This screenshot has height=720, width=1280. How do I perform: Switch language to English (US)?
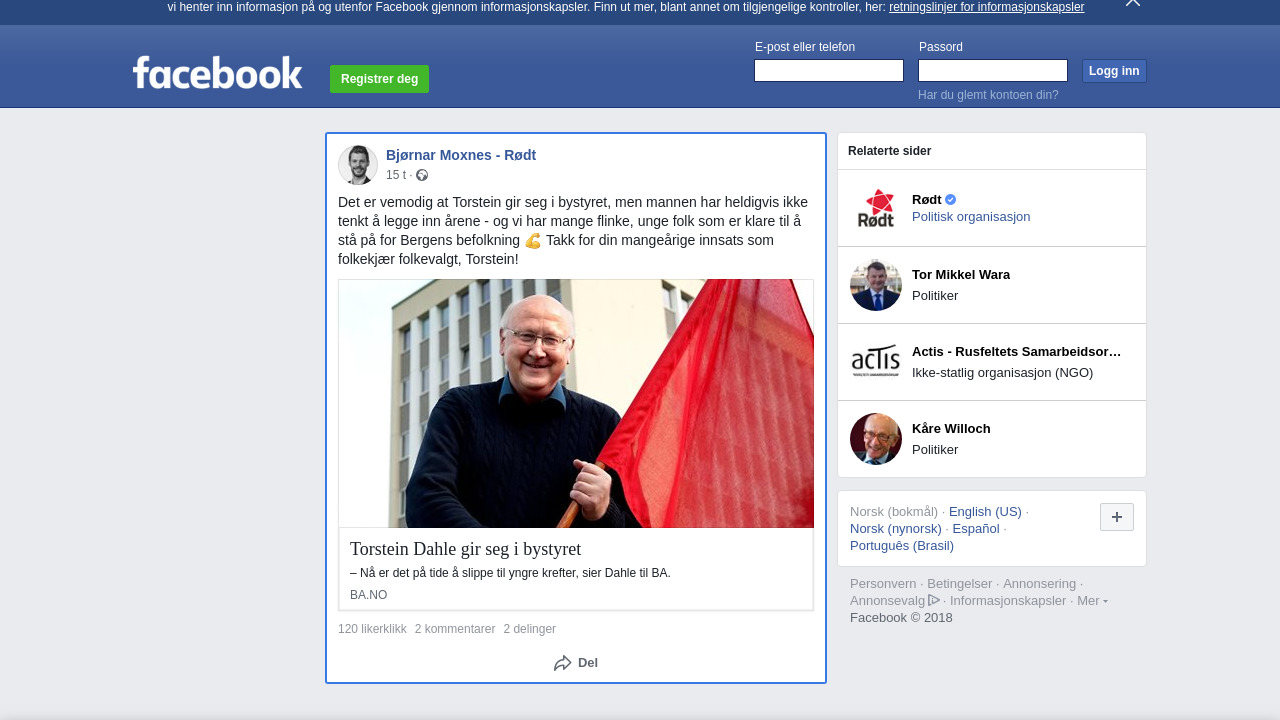[x=985, y=512]
